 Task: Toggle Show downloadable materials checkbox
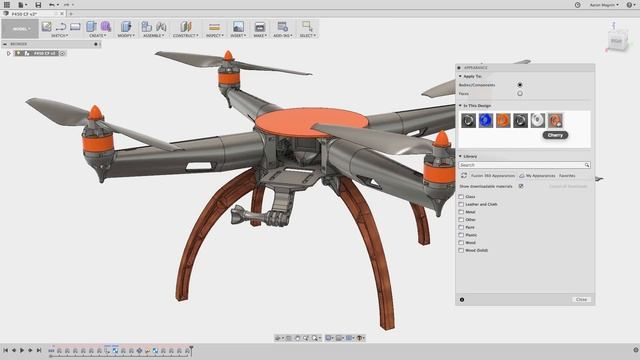[521, 186]
